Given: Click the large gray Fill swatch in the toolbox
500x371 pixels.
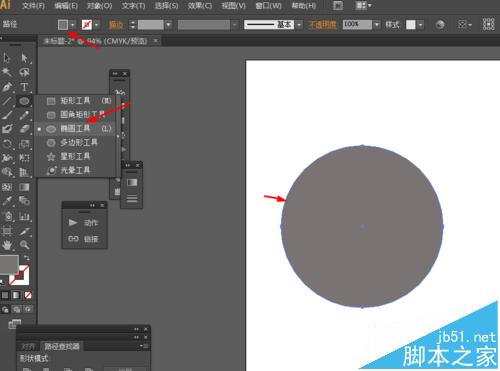Looking at the screenshot, I should tap(9, 265).
